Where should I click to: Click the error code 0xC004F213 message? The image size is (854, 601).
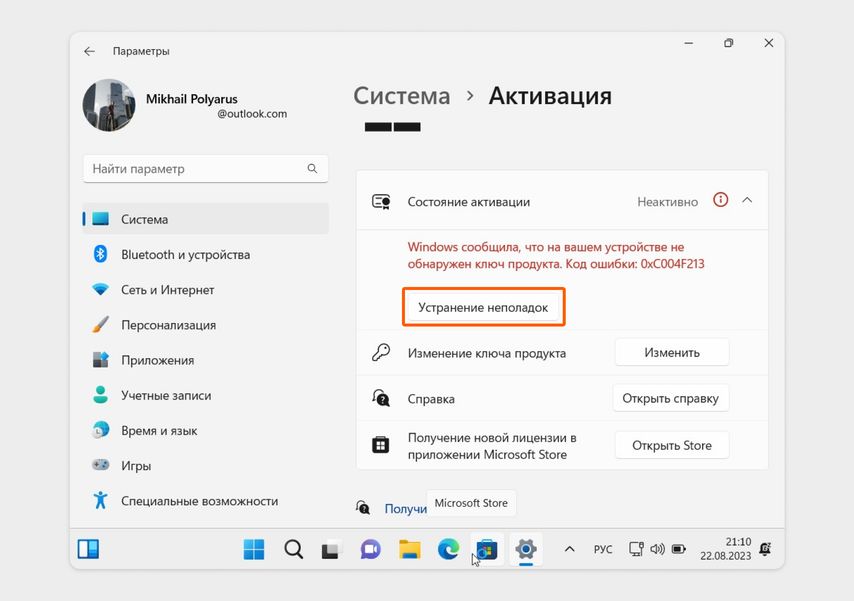click(556, 256)
